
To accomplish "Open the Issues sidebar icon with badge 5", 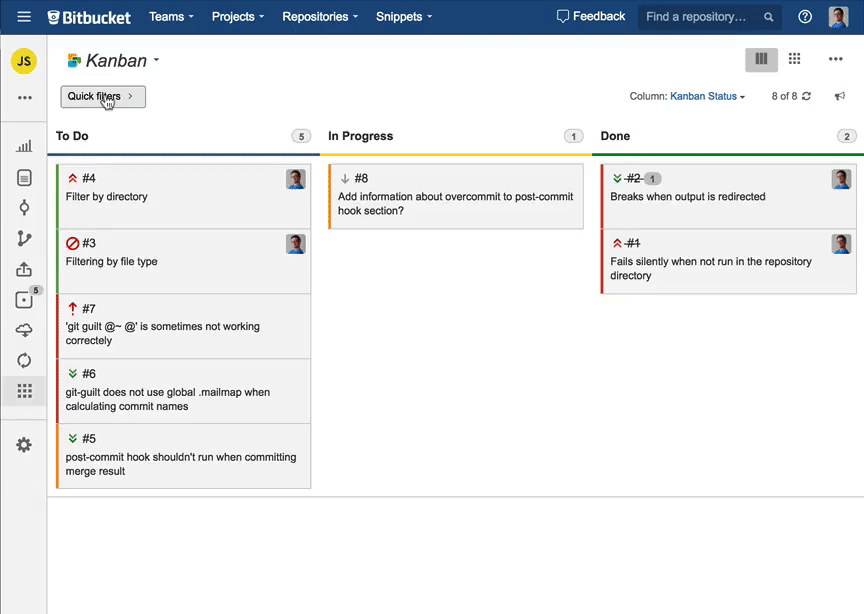I will click(24, 299).
